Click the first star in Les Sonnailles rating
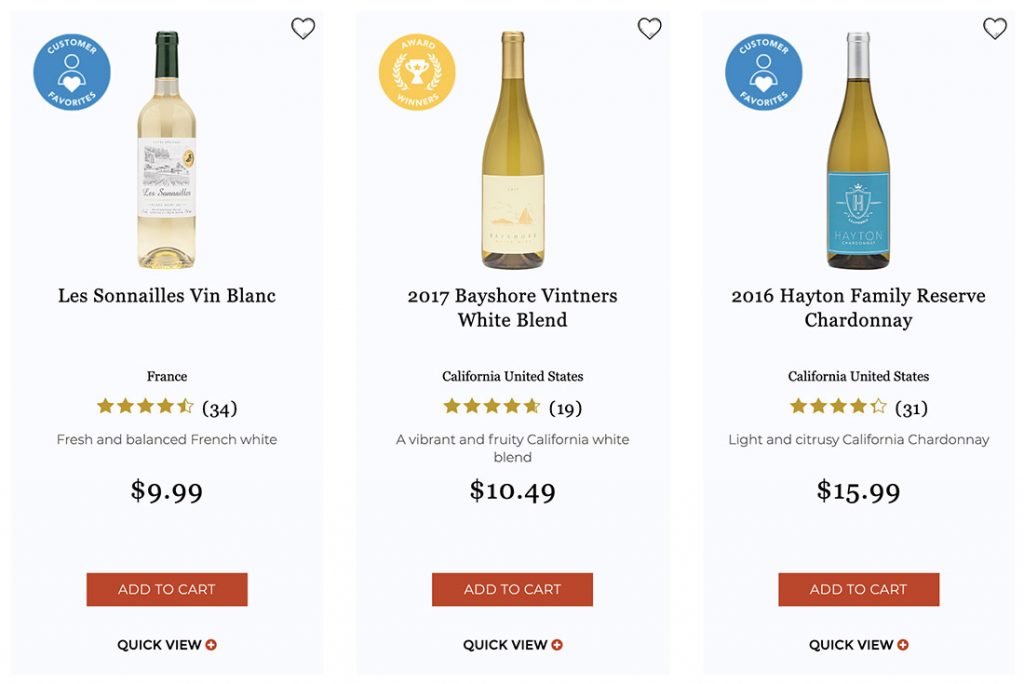Viewport: 1024px width, 684px height. pos(105,407)
